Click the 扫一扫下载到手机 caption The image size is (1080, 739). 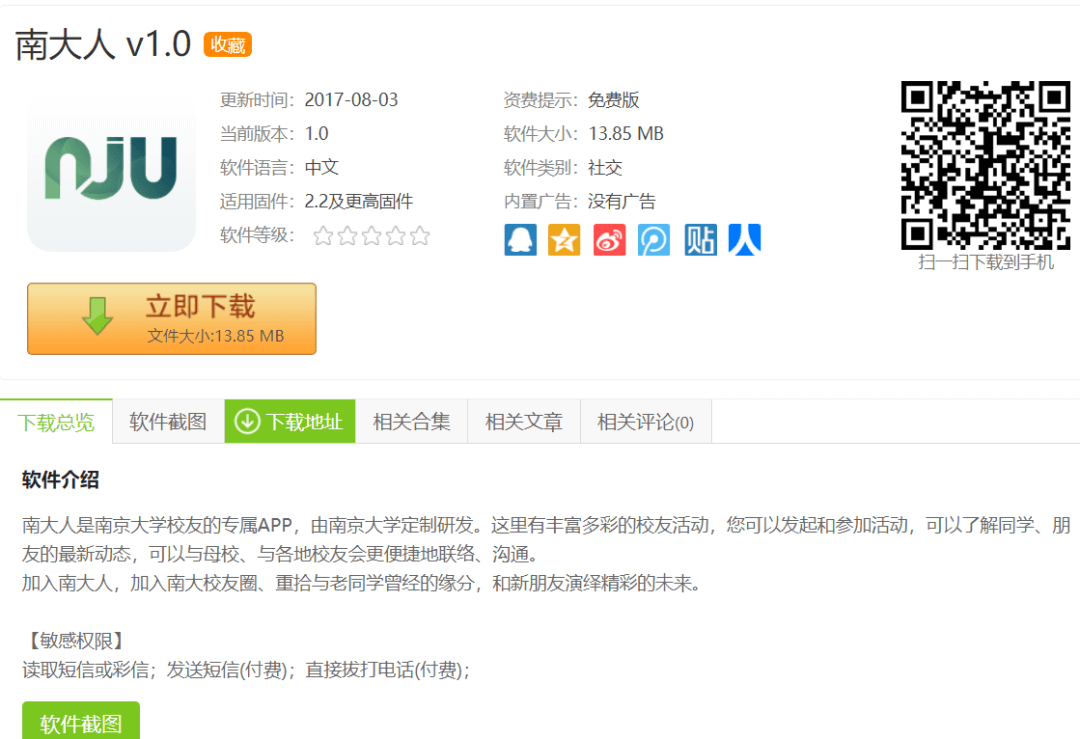pyautogui.click(x=986, y=262)
